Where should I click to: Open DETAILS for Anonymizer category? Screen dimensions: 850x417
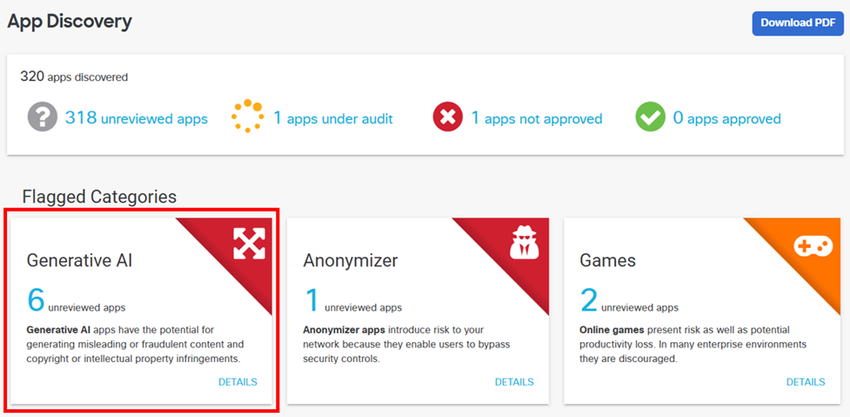(x=514, y=382)
